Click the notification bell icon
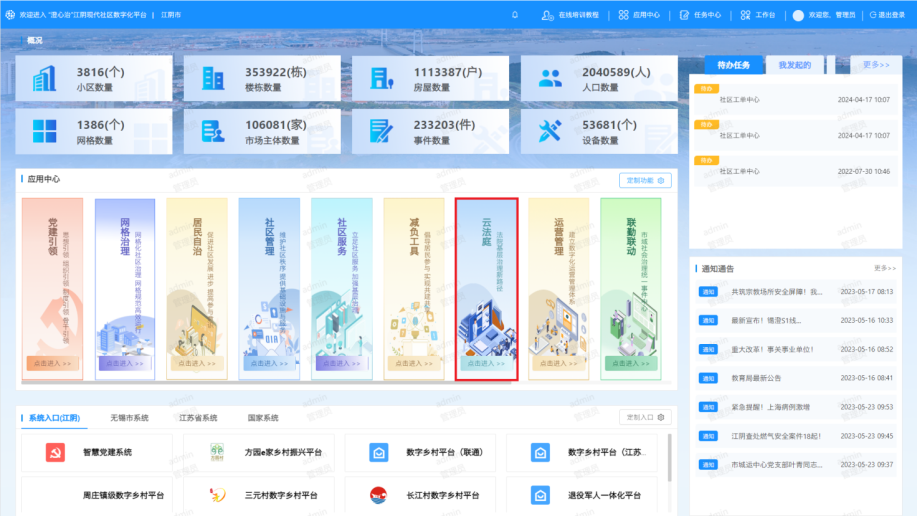The height and width of the screenshot is (516, 917). (x=515, y=15)
